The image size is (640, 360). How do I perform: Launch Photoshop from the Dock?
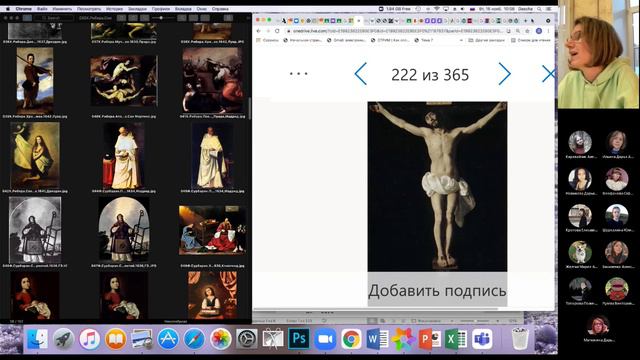[299, 339]
